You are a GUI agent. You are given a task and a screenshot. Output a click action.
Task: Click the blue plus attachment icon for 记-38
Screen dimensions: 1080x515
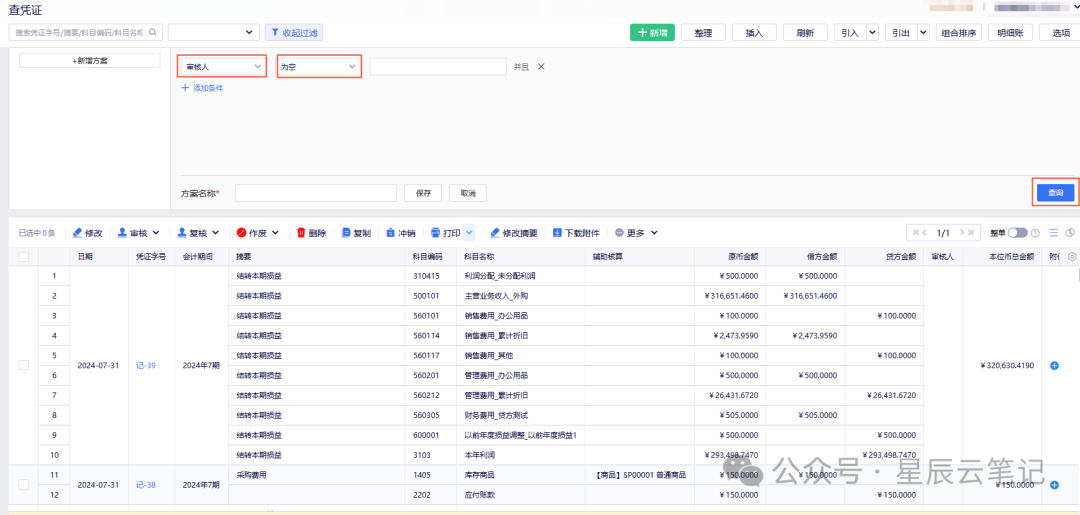[x=1054, y=485]
